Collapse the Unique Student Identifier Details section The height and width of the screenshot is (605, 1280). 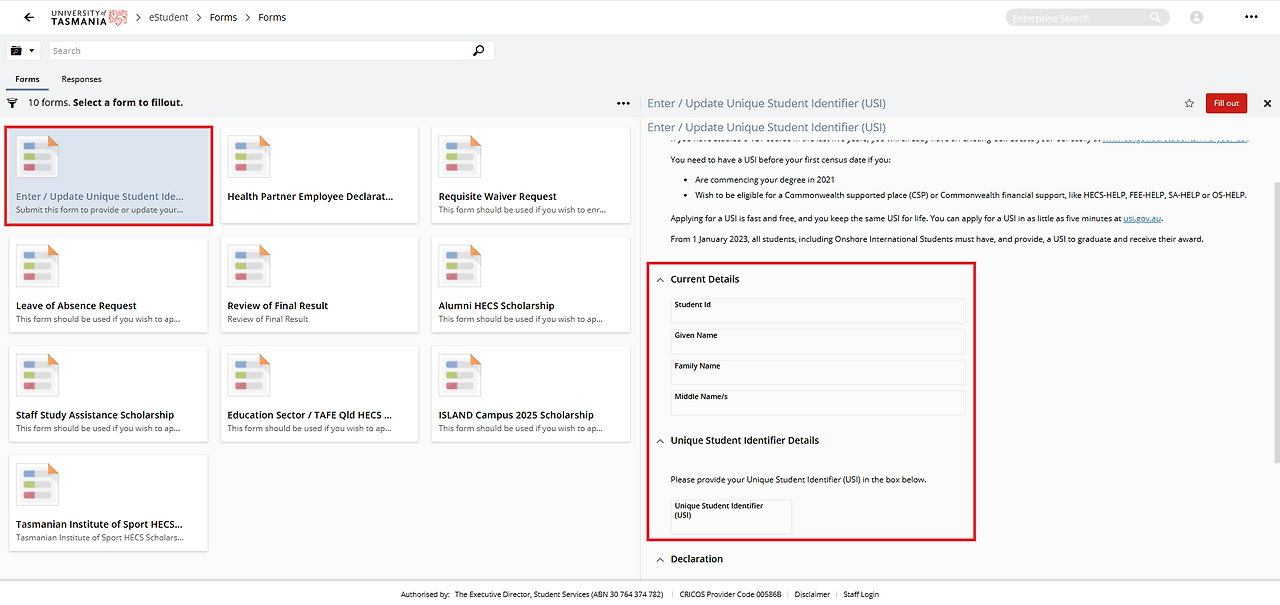[660, 441]
